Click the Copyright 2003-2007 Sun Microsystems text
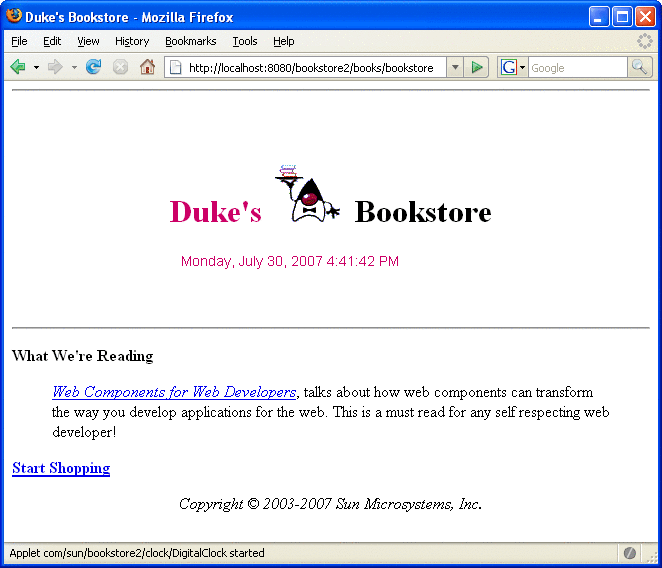This screenshot has height=568, width=662. pyautogui.click(x=330, y=504)
